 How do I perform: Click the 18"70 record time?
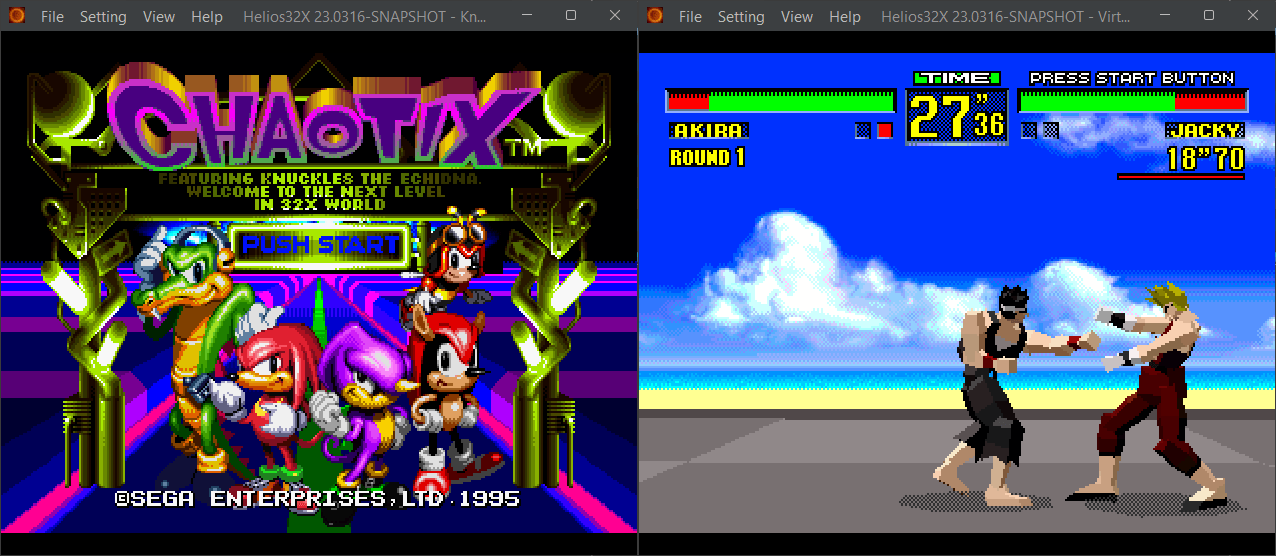tap(1206, 158)
